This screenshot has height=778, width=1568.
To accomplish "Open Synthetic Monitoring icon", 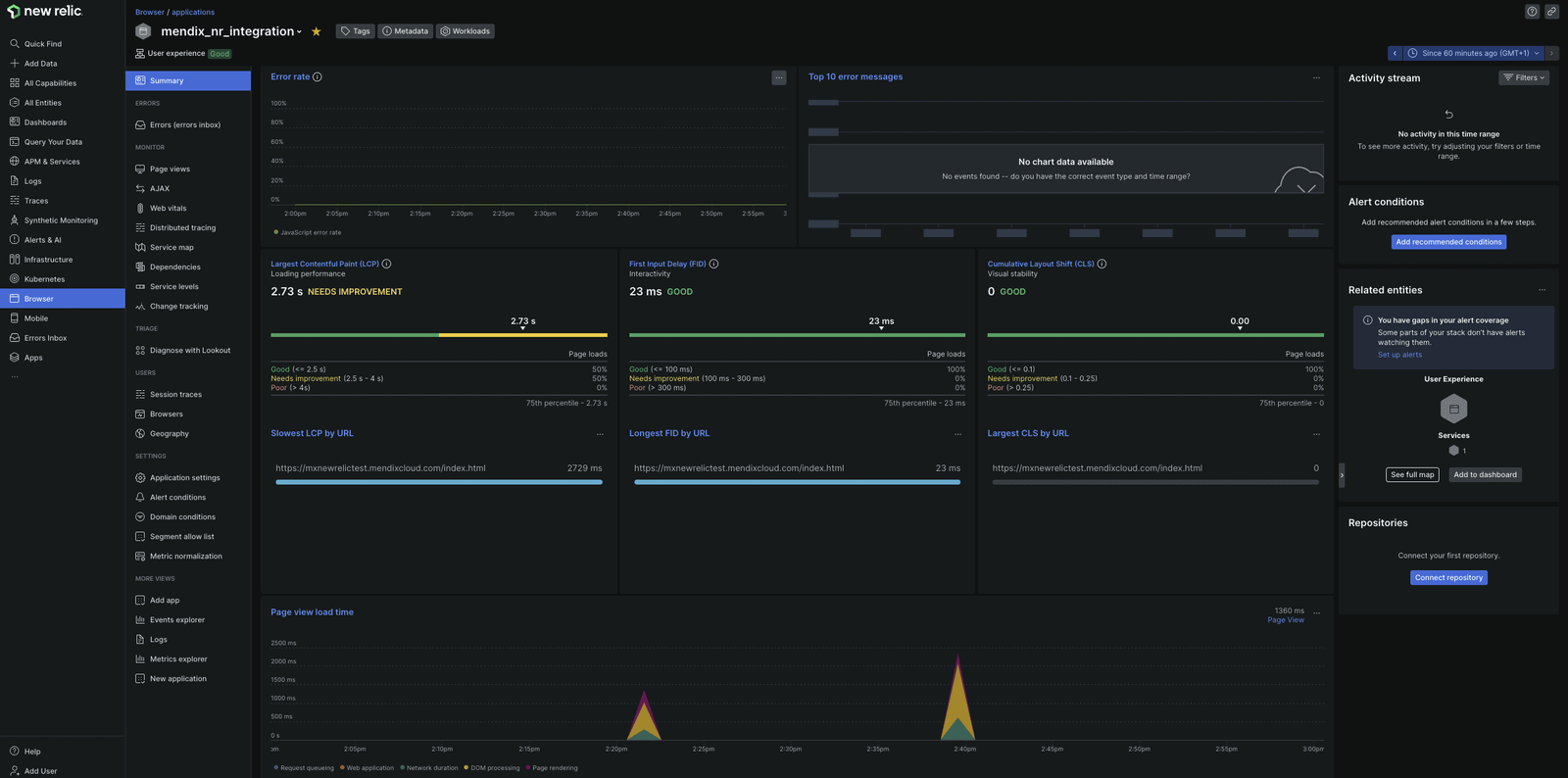I will pyautogui.click(x=15, y=220).
